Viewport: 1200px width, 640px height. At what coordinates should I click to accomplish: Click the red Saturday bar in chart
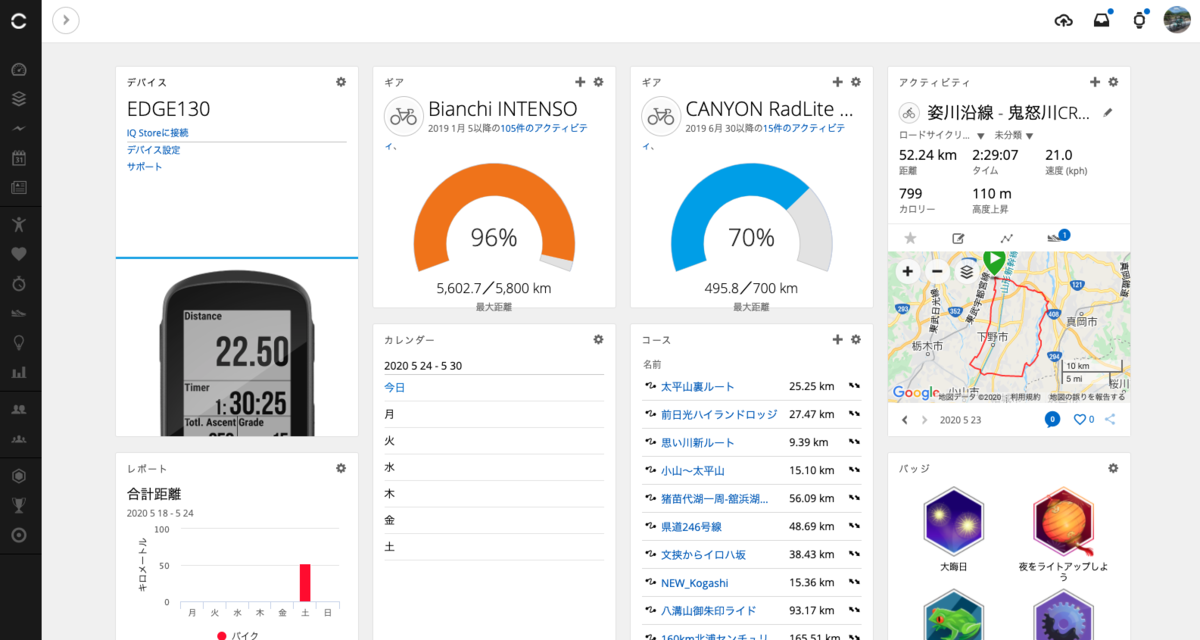[305, 583]
